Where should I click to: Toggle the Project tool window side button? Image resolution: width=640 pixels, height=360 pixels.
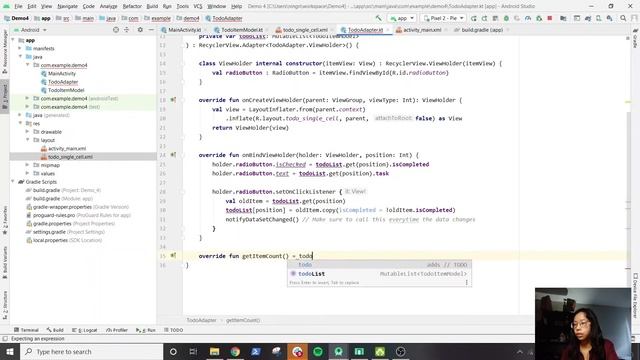pyautogui.click(x=5, y=96)
